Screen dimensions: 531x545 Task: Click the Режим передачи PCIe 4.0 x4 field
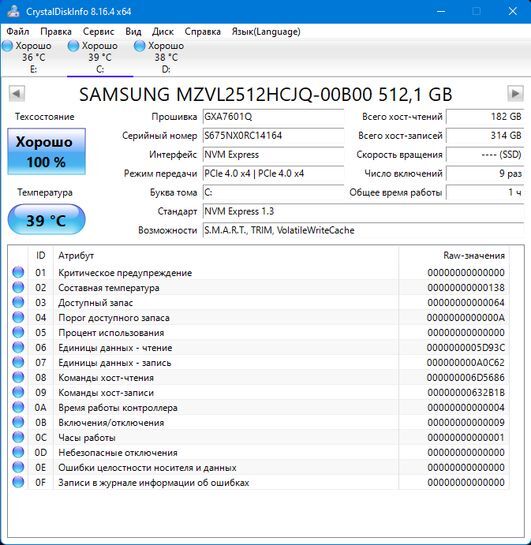(273, 173)
